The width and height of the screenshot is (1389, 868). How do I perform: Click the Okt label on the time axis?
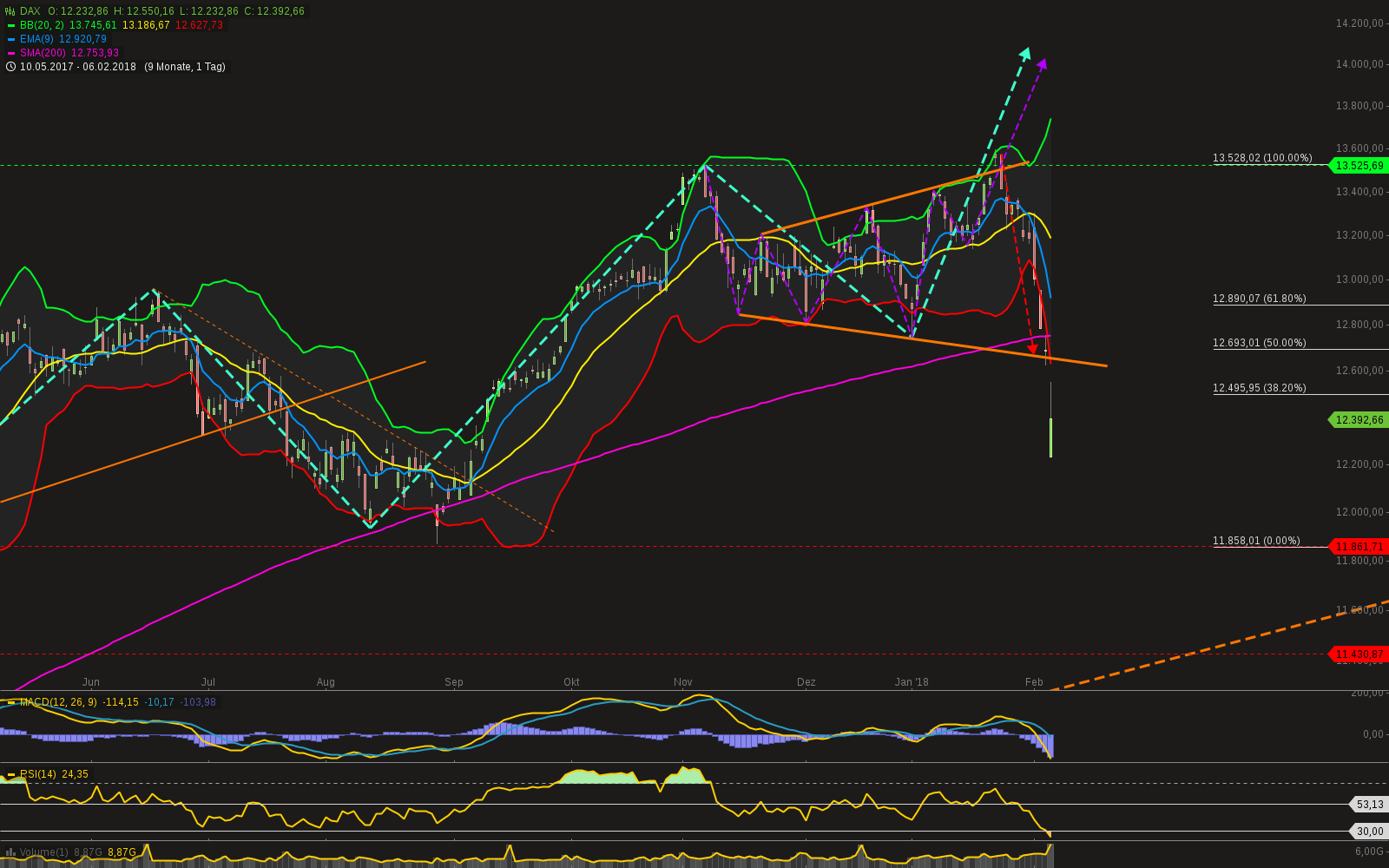click(571, 682)
